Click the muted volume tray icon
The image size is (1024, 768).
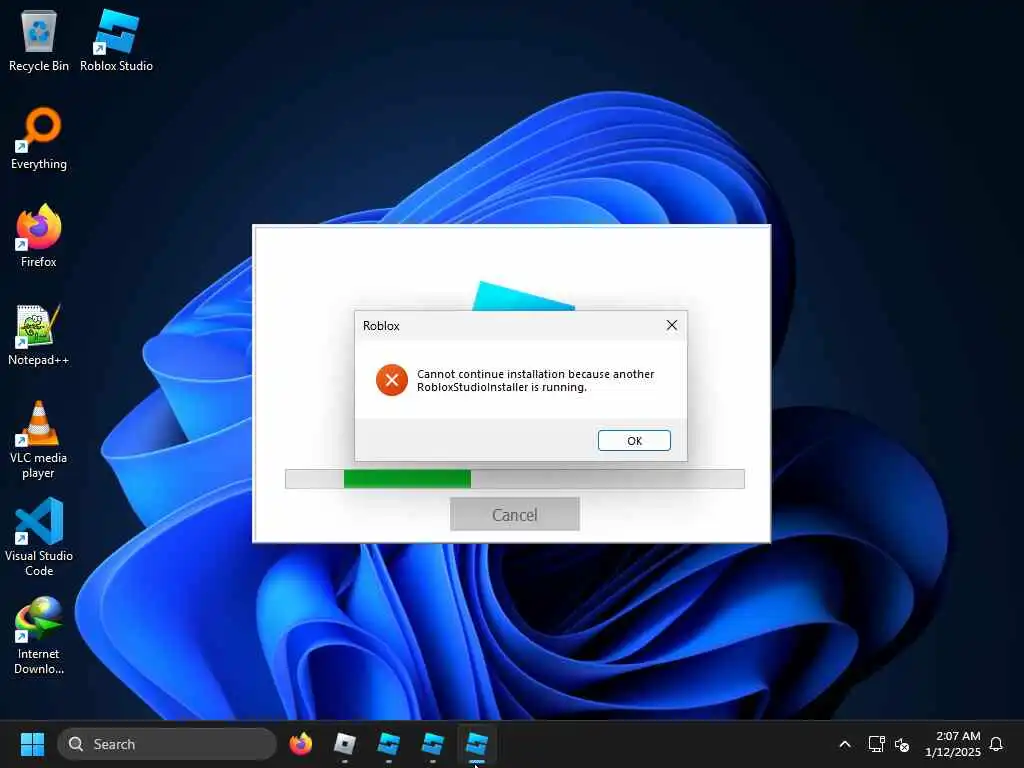902,744
